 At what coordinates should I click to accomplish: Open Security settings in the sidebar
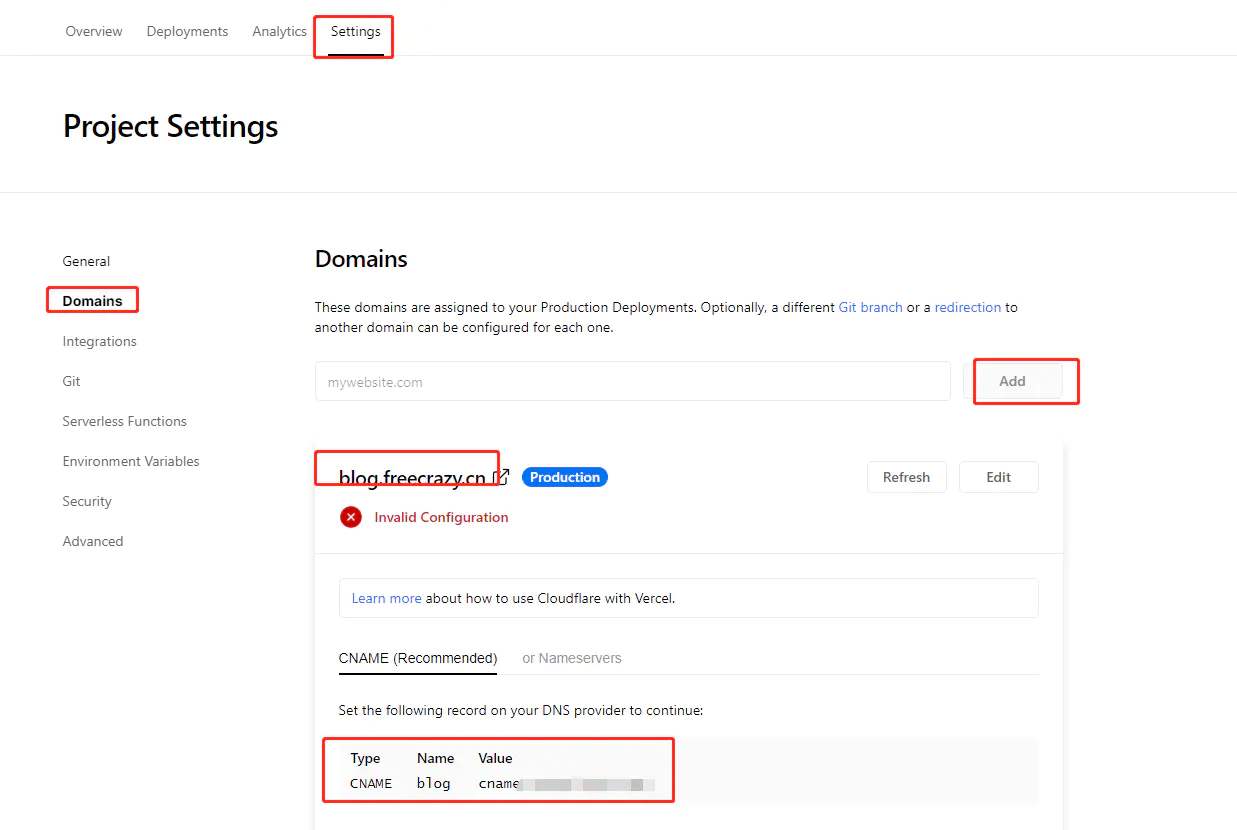(87, 501)
